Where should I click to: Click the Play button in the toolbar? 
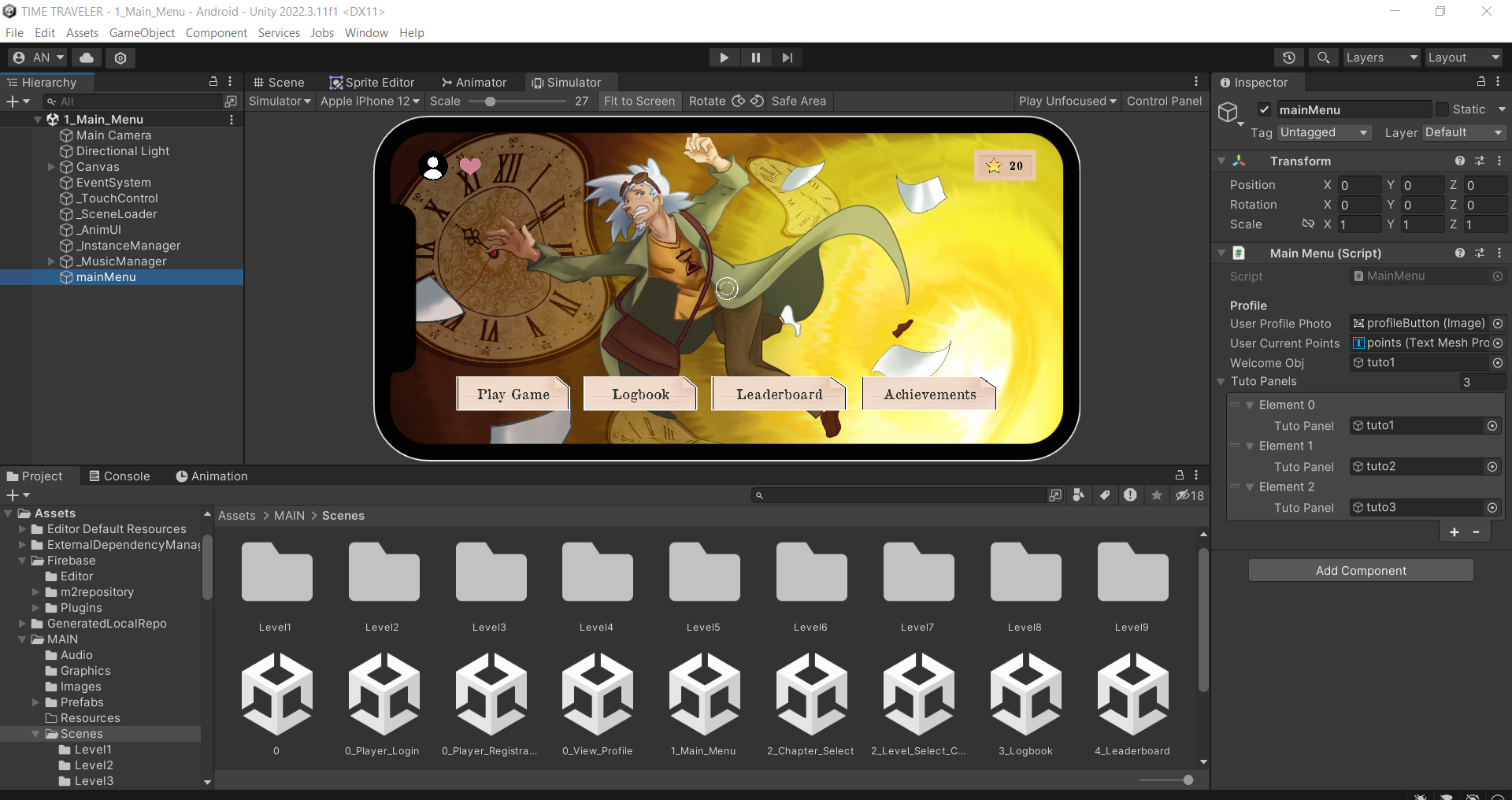724,57
